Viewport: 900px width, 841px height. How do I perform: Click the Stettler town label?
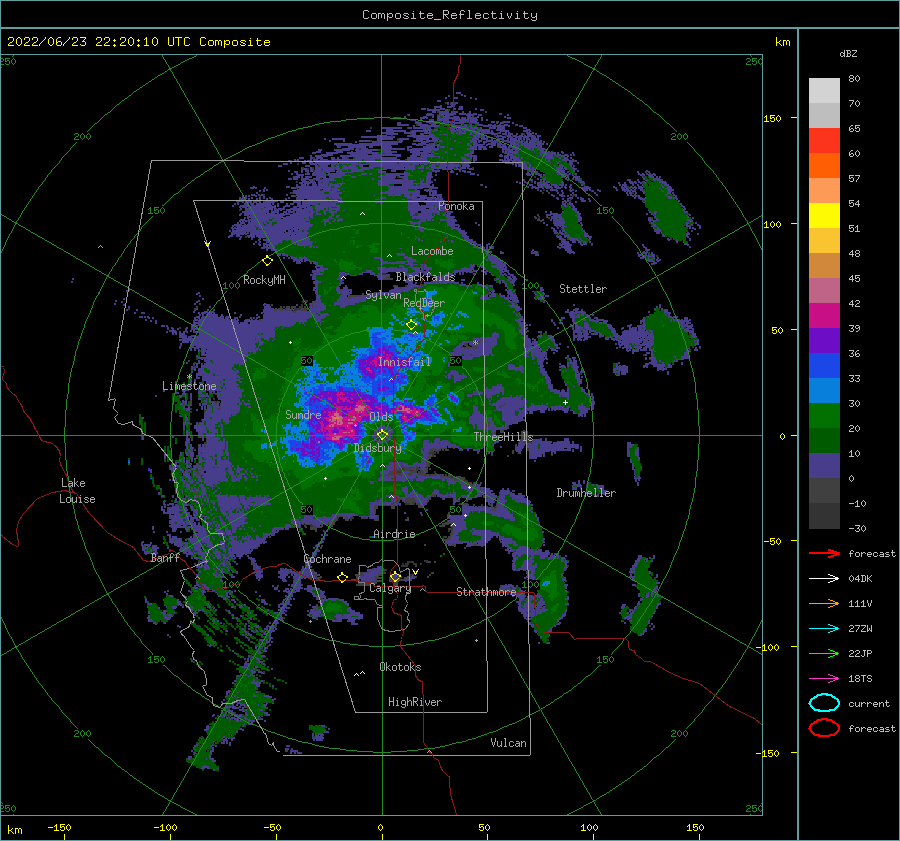583,289
